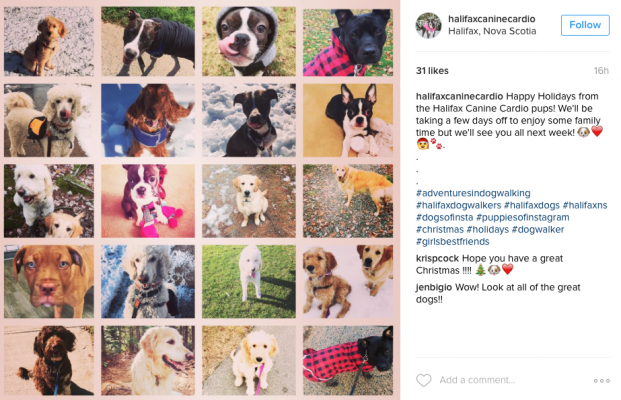This screenshot has height=400, width=621.
Task: Follow the halifaxcaninecardio account
Action: pos(585,25)
